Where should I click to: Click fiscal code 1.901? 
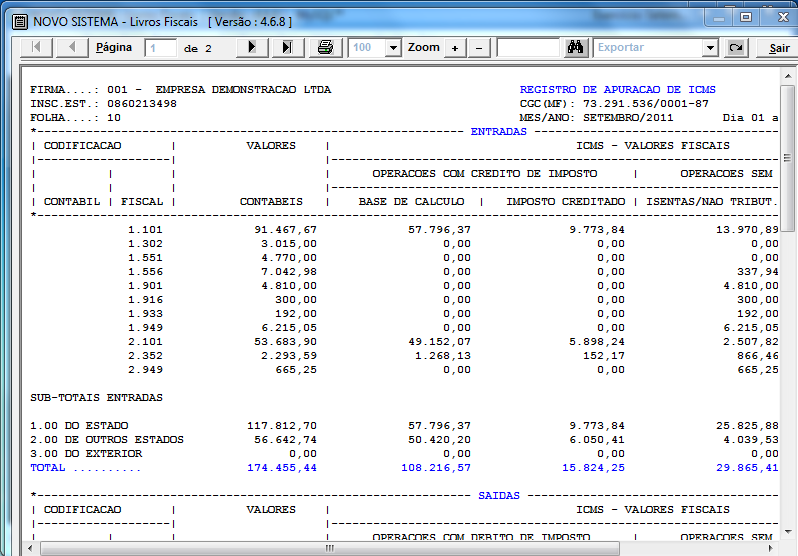[145, 286]
